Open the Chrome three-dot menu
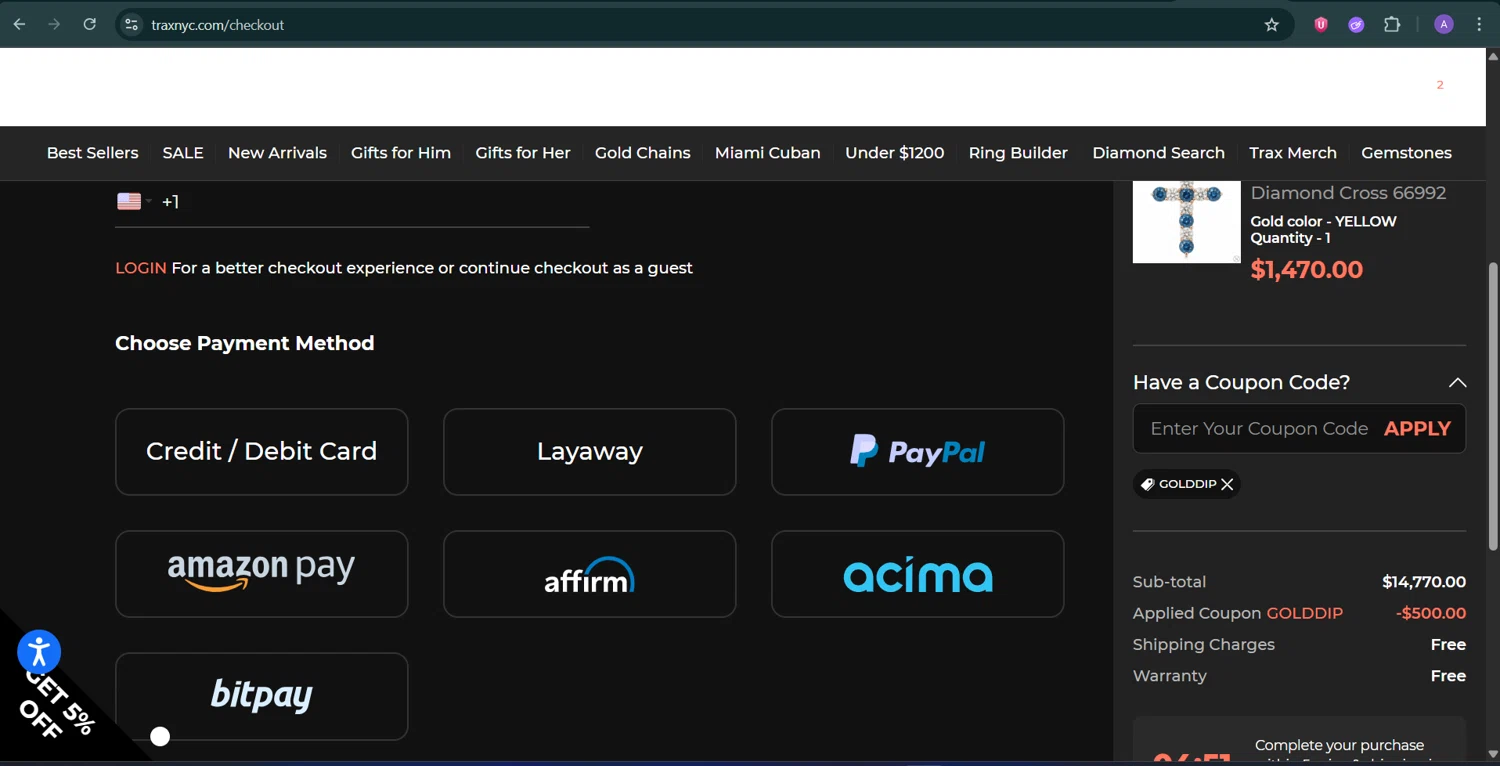 [x=1479, y=25]
